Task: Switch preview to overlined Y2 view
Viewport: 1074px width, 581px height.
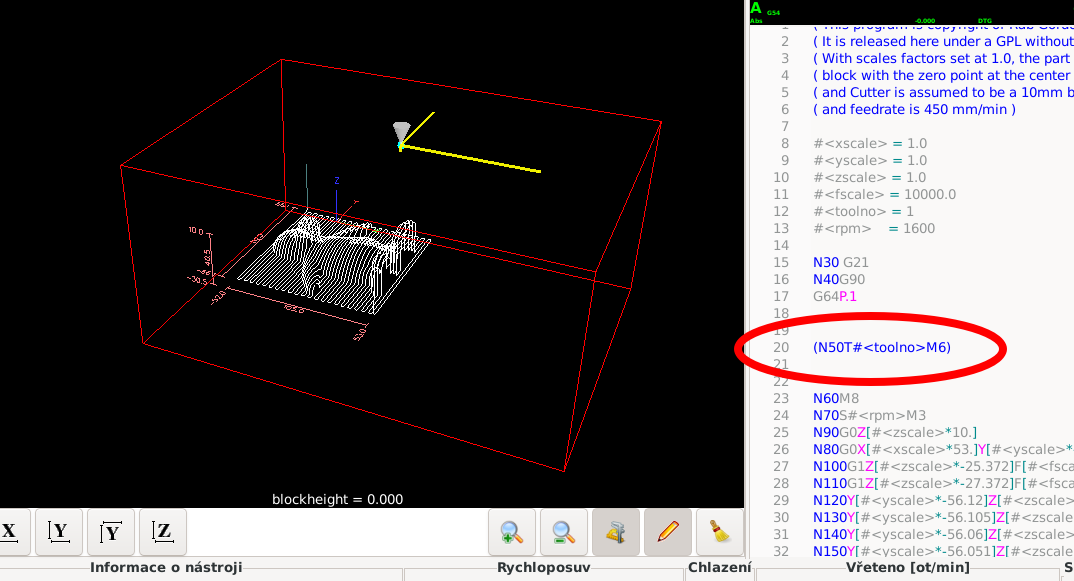Action: point(111,532)
